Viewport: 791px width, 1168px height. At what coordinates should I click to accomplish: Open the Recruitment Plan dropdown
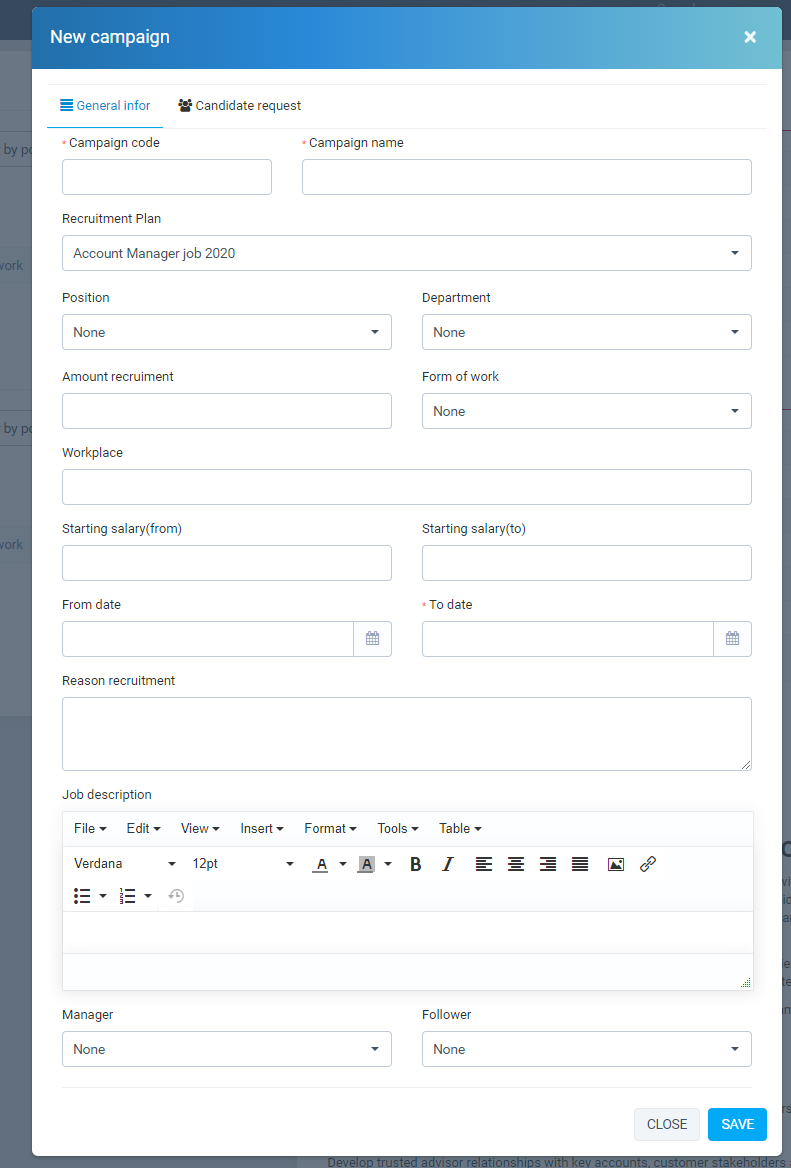tap(406, 253)
